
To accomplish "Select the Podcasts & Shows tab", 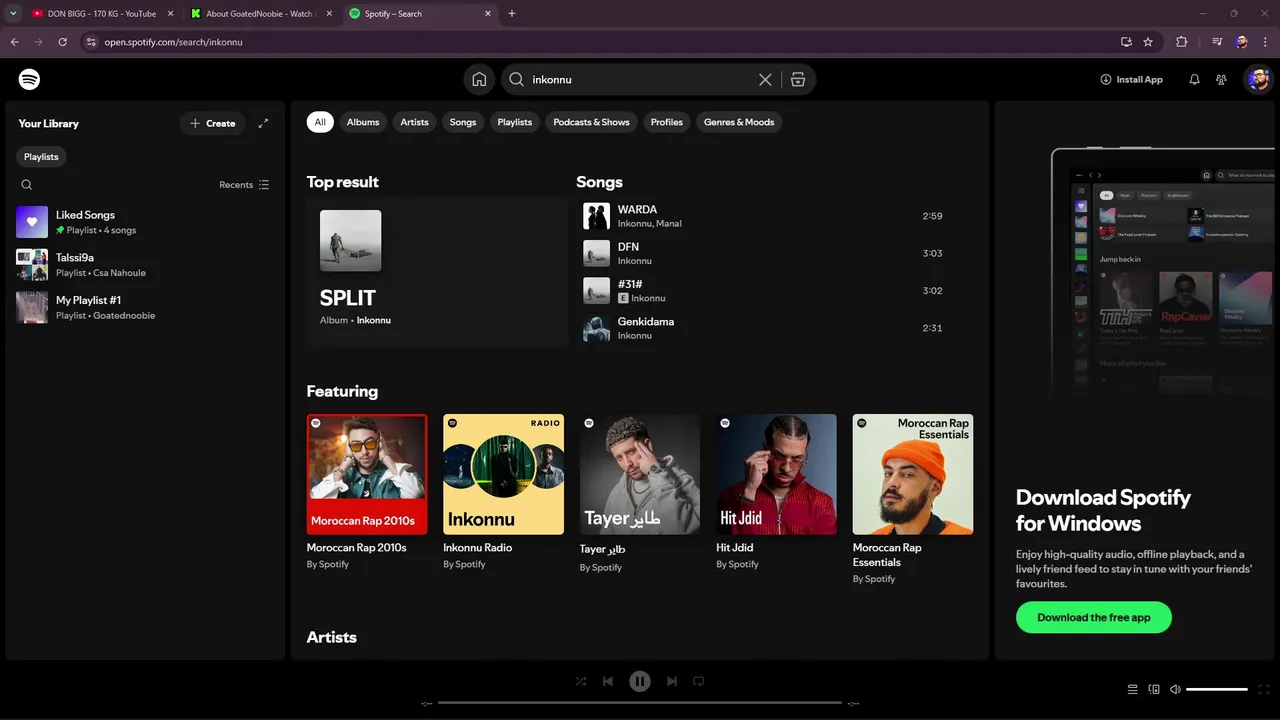I will (x=592, y=122).
